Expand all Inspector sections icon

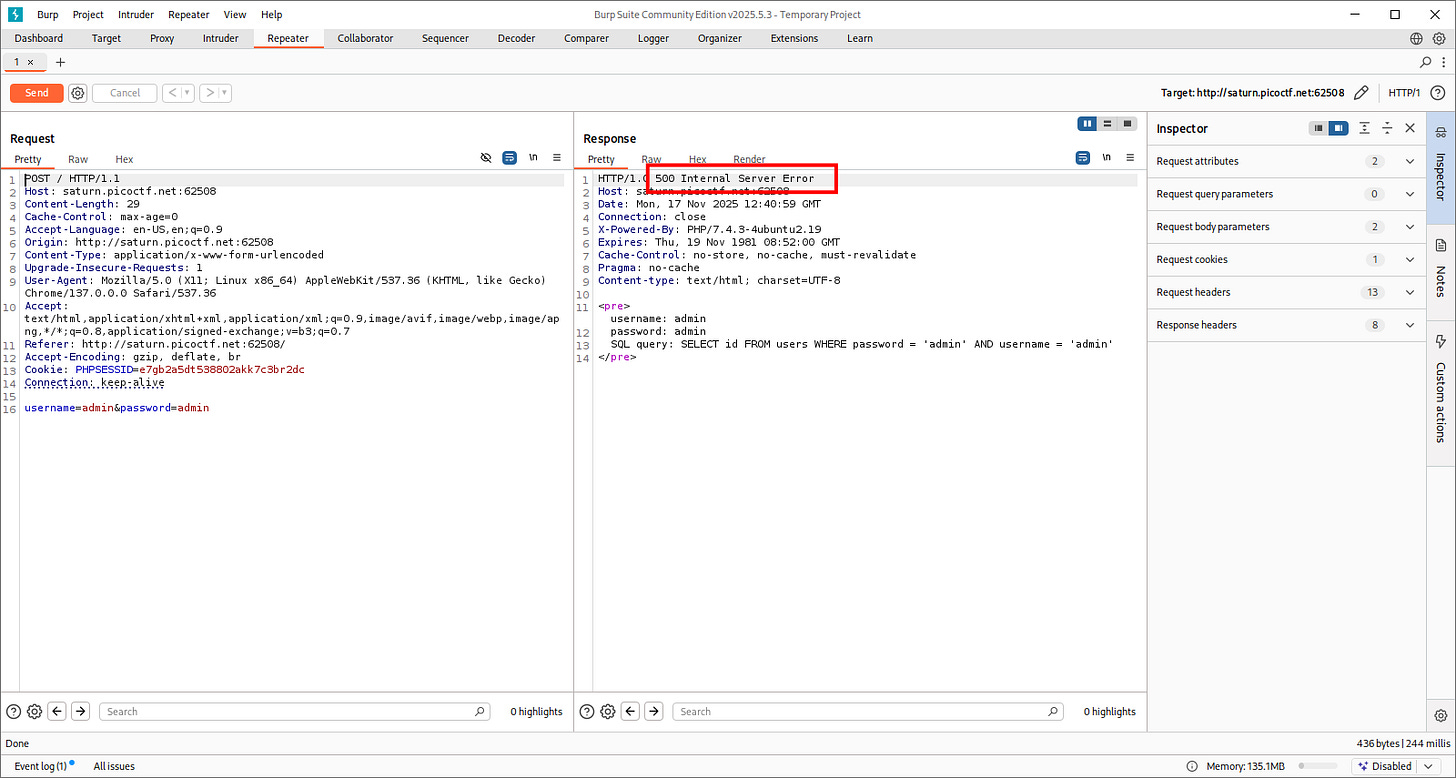coord(1365,128)
